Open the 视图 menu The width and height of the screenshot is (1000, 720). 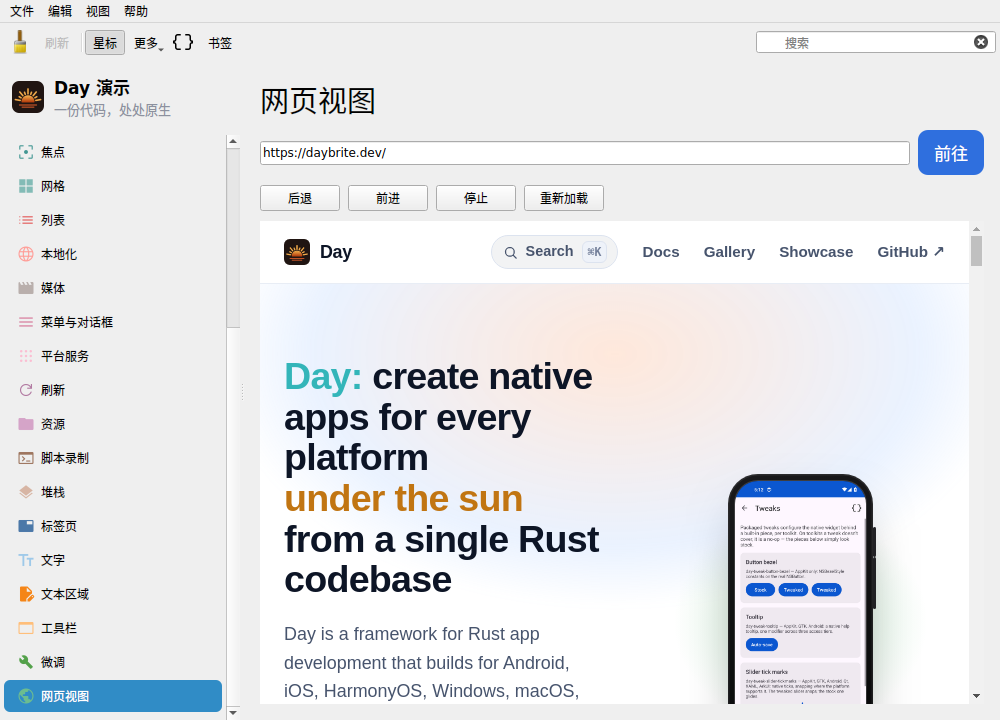98,11
